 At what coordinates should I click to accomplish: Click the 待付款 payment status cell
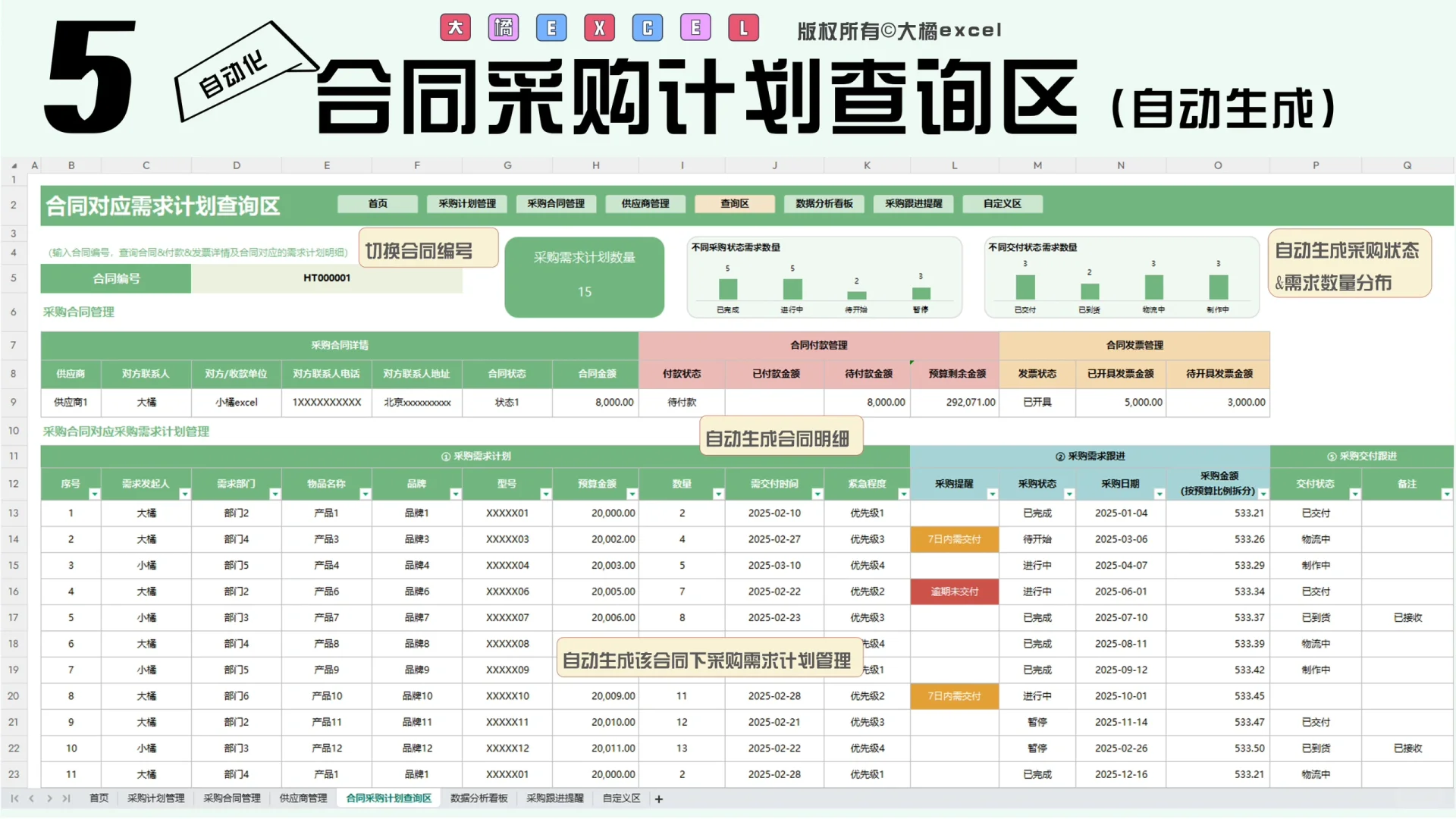point(682,403)
